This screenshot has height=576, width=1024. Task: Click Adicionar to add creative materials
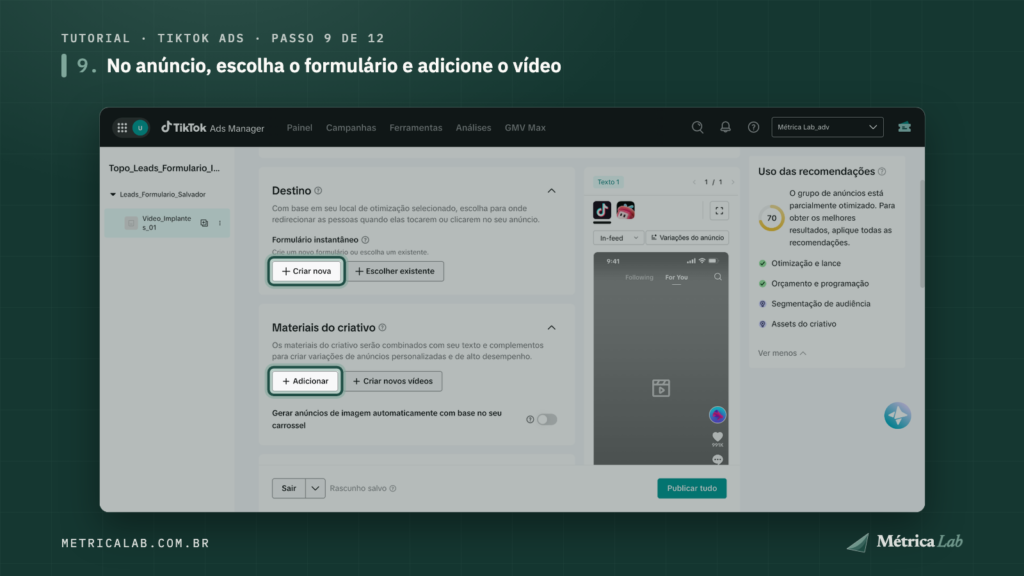pyautogui.click(x=305, y=381)
